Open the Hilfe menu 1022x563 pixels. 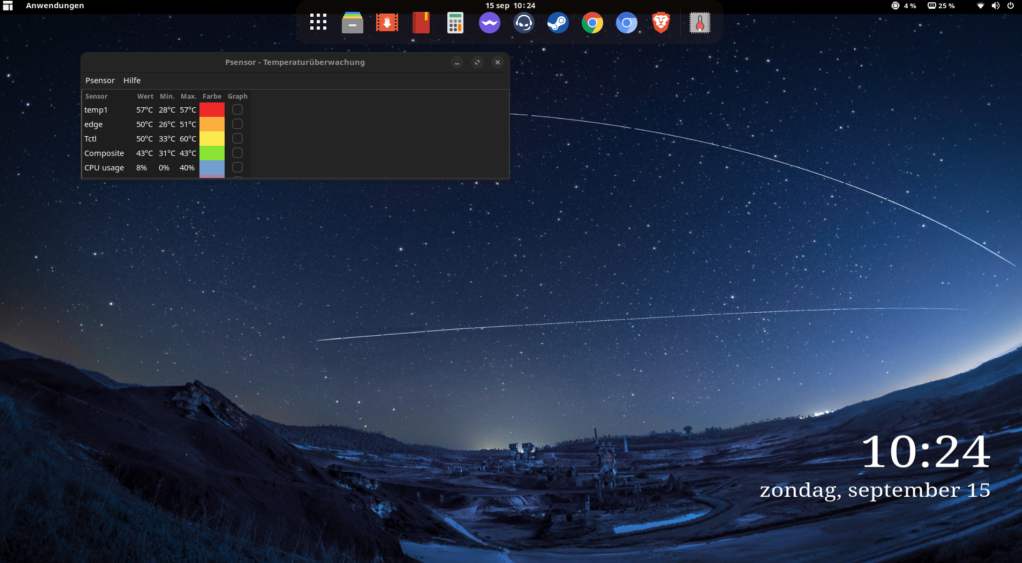tap(132, 80)
